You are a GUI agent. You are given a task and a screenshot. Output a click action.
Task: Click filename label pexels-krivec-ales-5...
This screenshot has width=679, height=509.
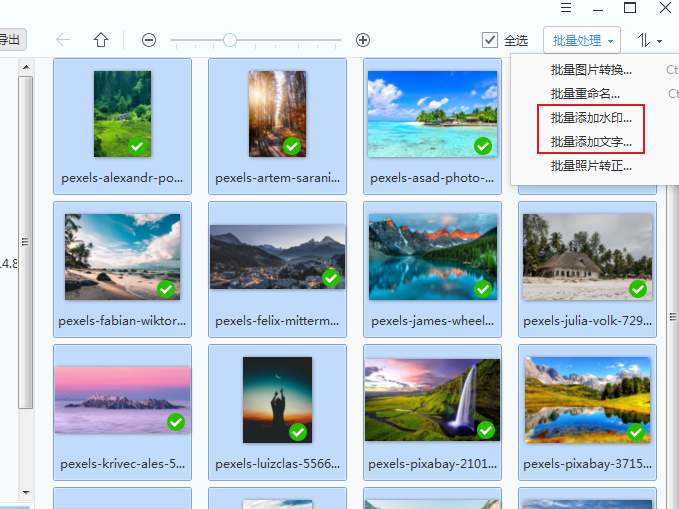(123, 464)
